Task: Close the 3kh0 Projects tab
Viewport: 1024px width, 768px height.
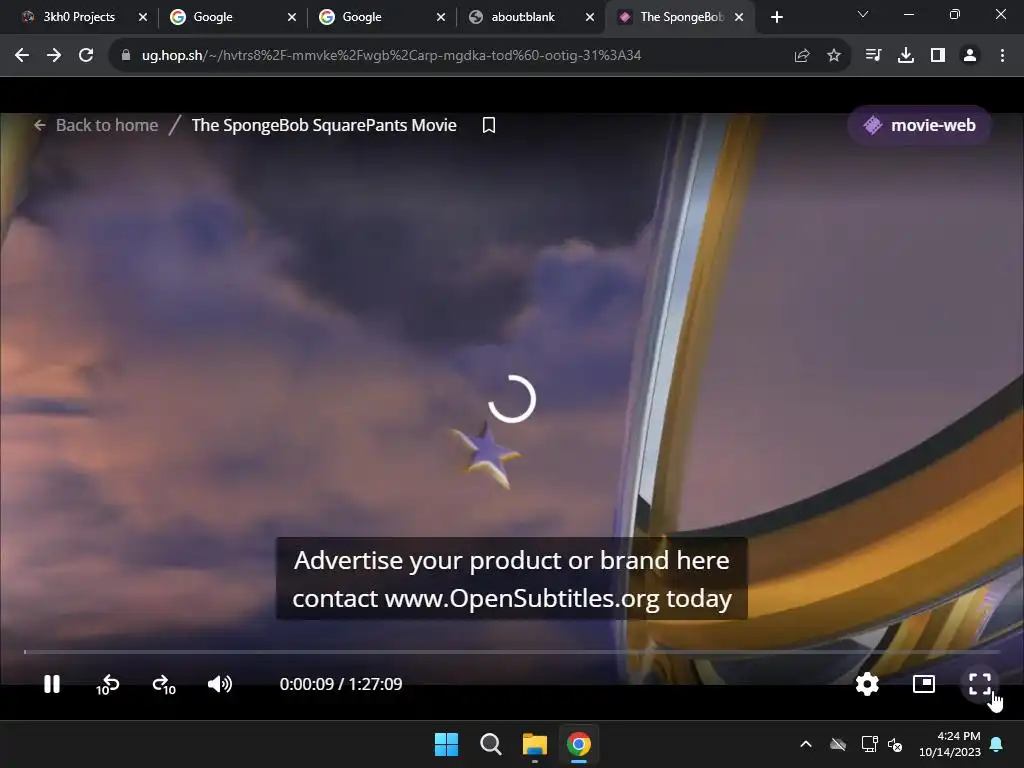Action: (143, 17)
